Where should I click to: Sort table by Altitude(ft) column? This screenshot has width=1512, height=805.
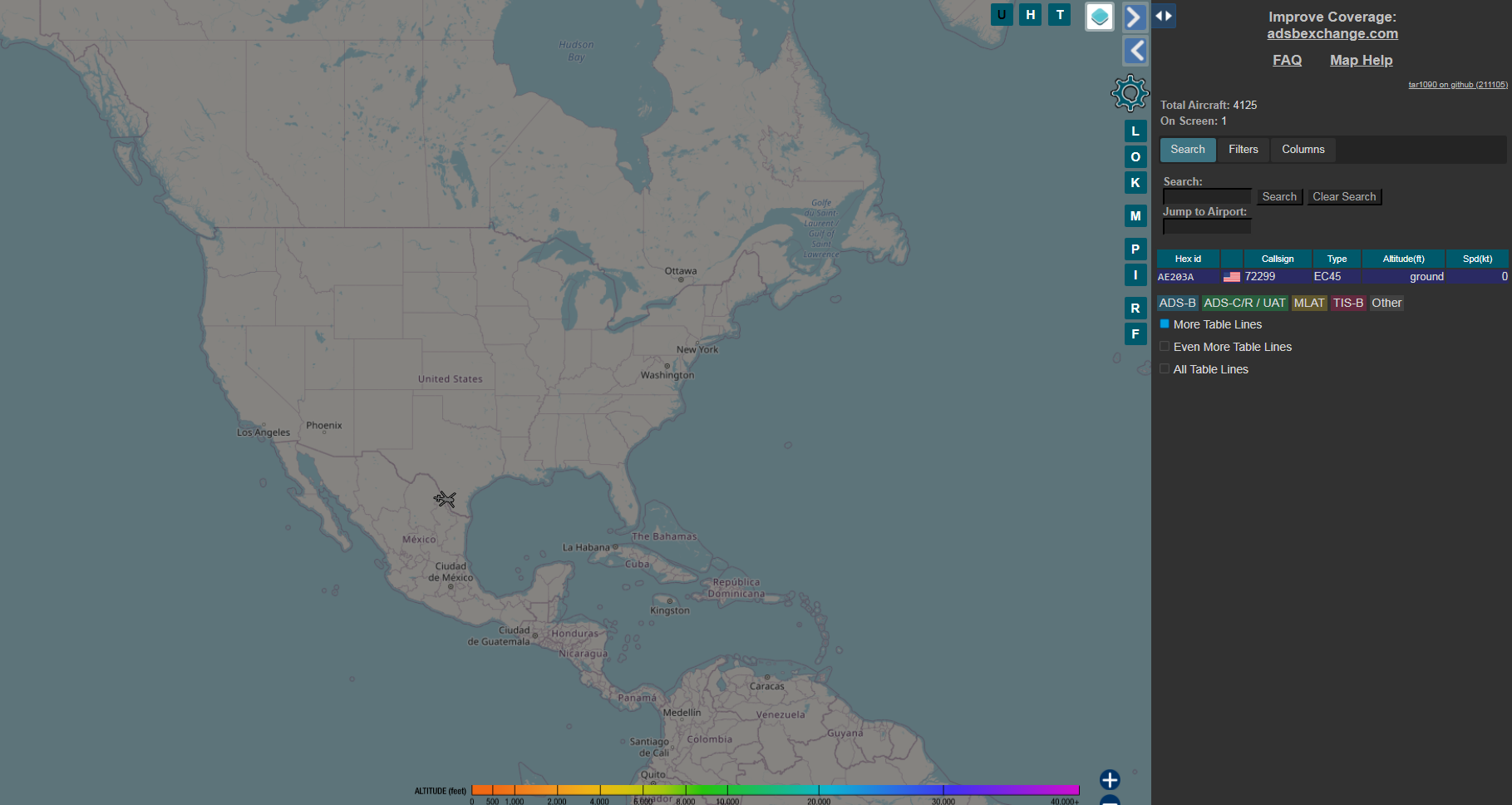click(x=1403, y=259)
